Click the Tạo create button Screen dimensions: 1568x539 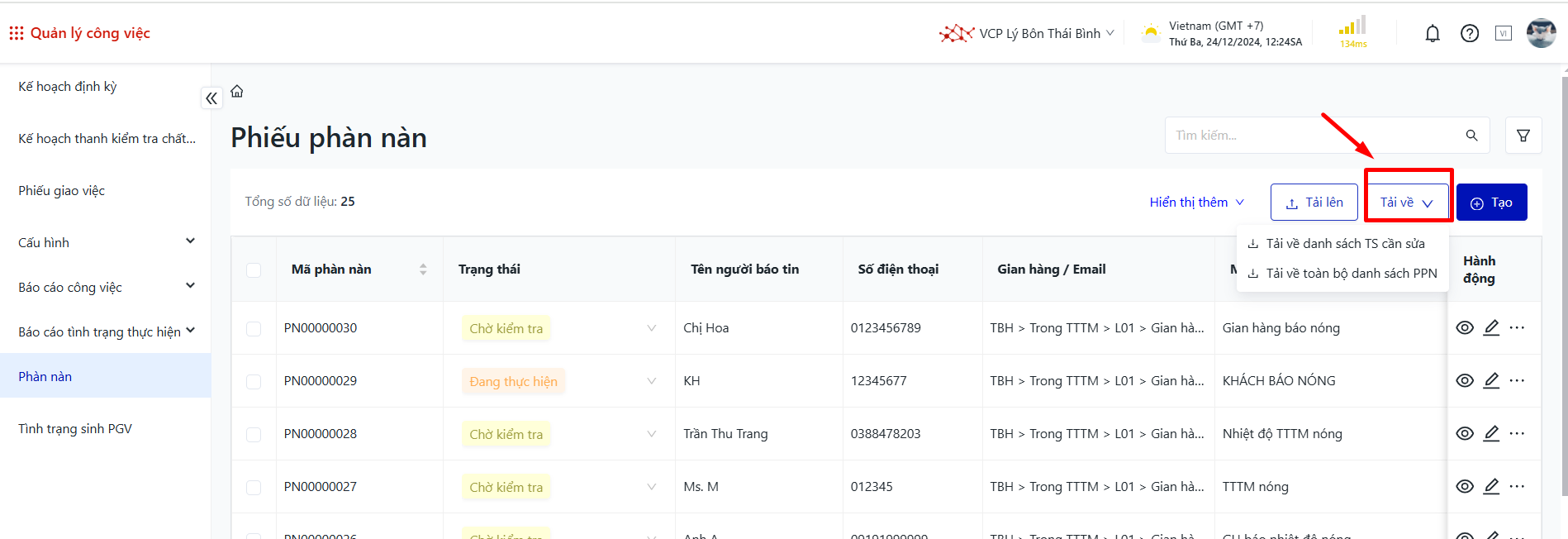(x=1491, y=203)
